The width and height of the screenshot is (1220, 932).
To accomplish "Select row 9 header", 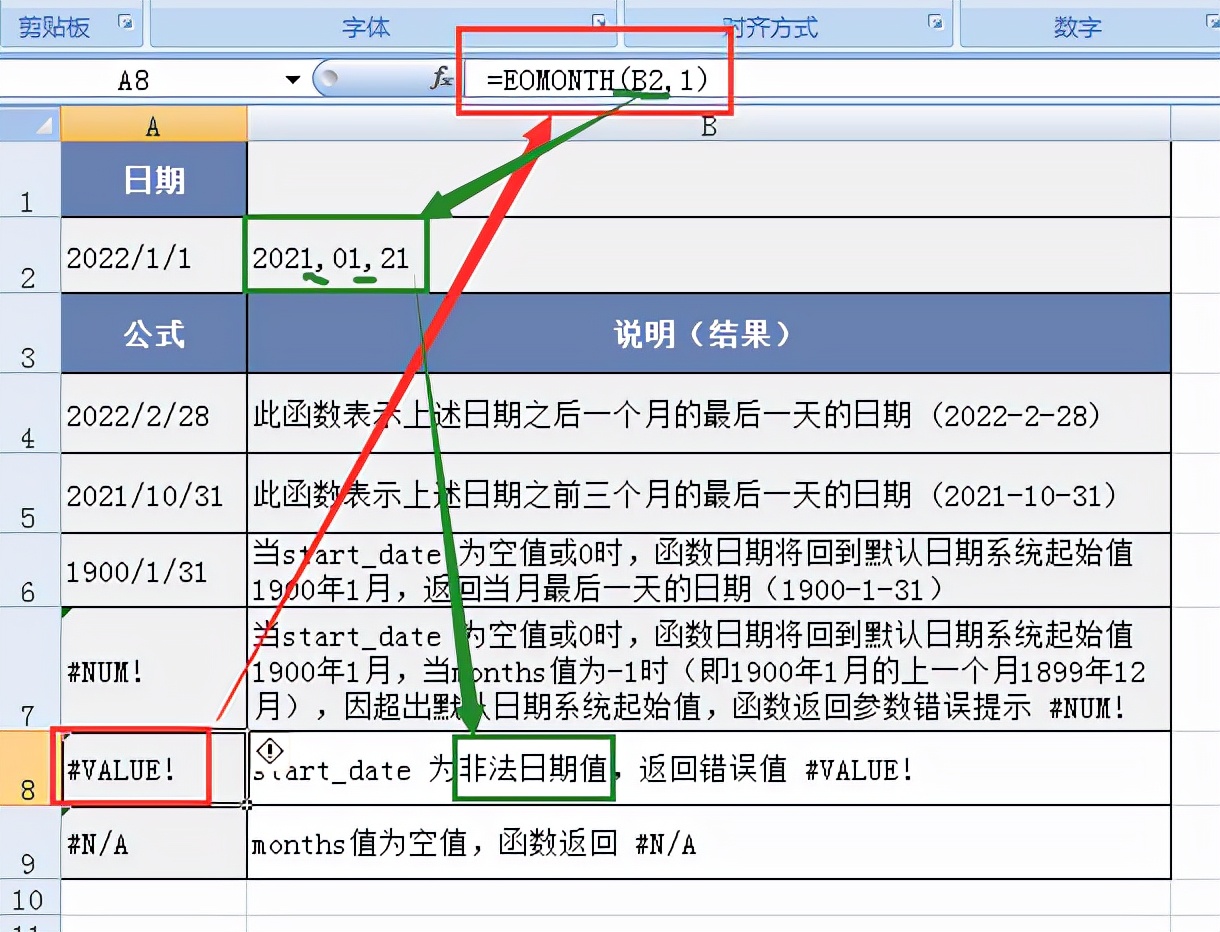I will (x=29, y=843).
